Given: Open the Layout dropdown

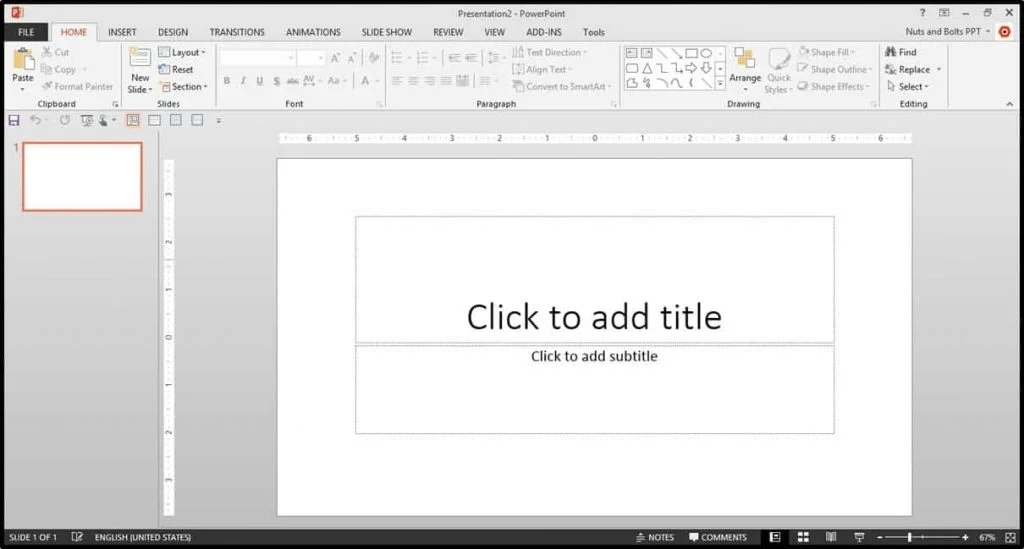Looking at the screenshot, I should 182,52.
